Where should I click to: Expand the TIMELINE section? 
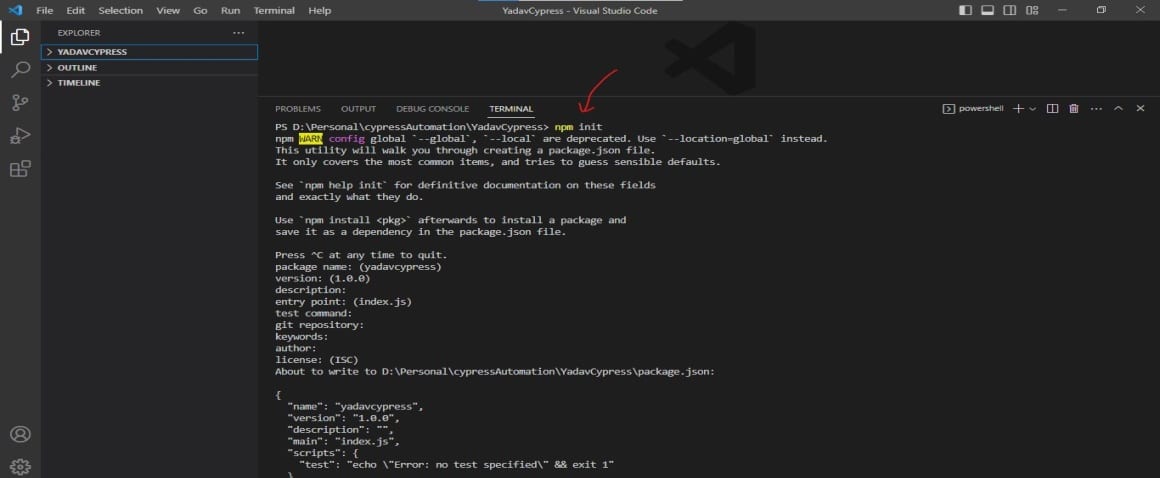(149, 83)
